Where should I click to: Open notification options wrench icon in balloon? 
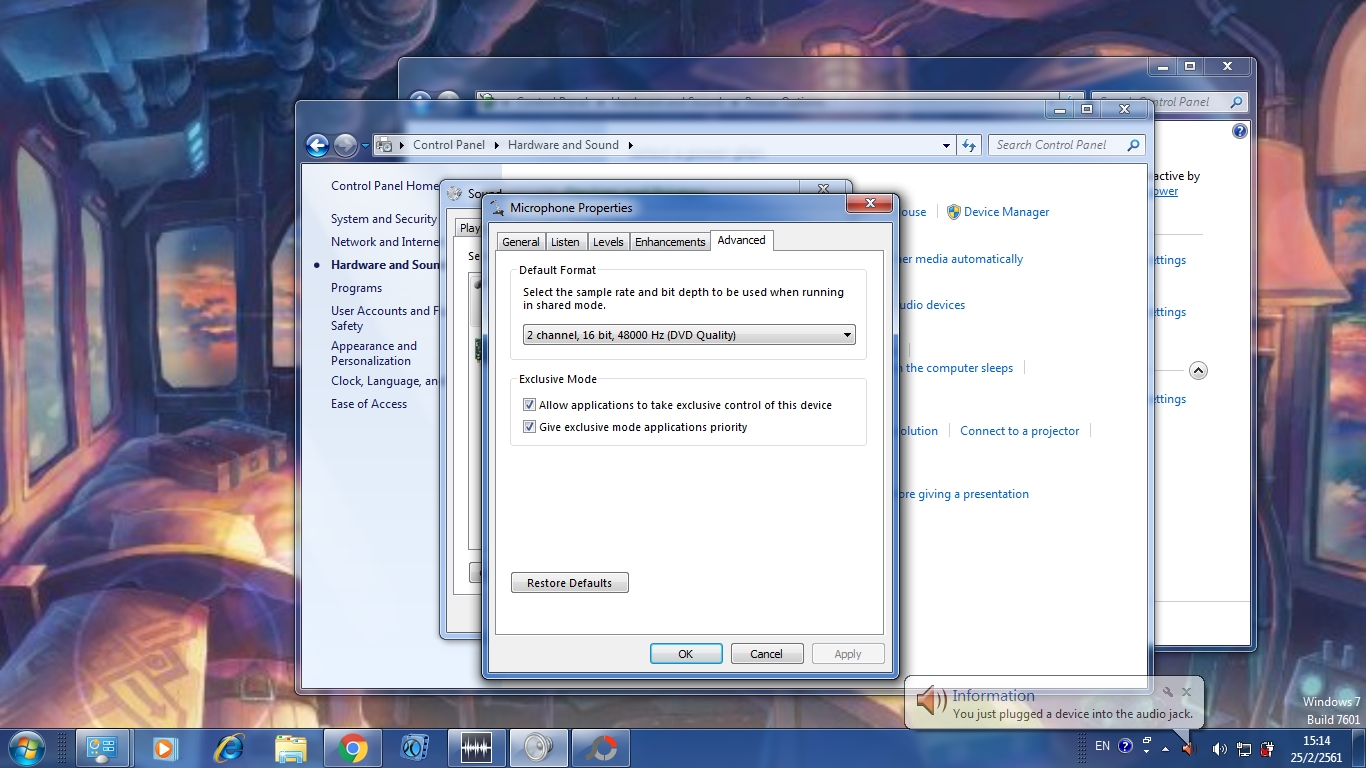[1167, 691]
